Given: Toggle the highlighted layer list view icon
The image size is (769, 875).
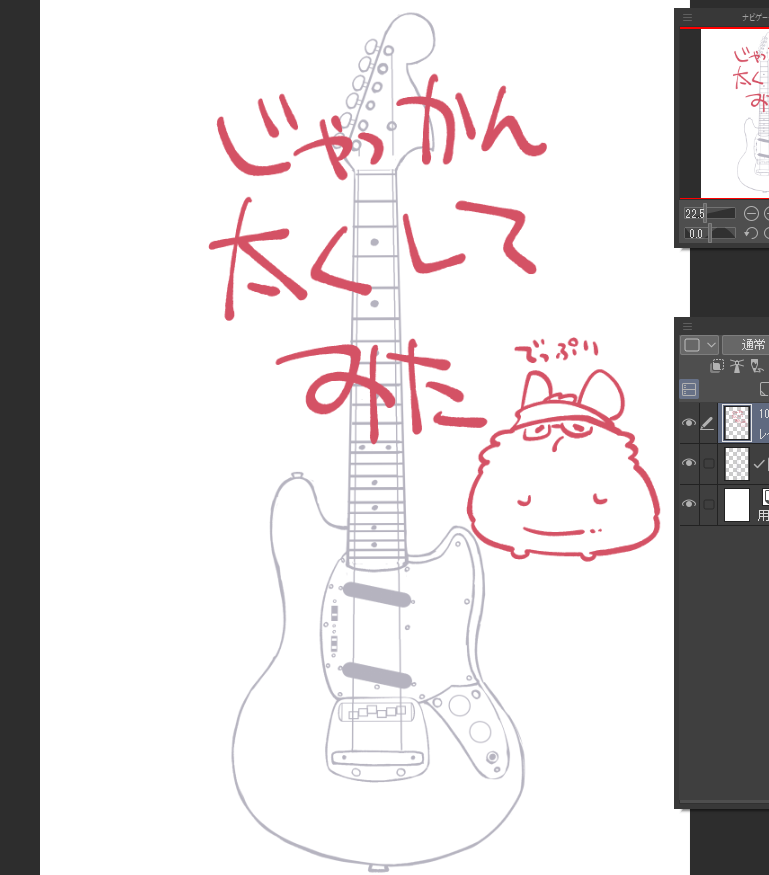Looking at the screenshot, I should click(x=689, y=389).
